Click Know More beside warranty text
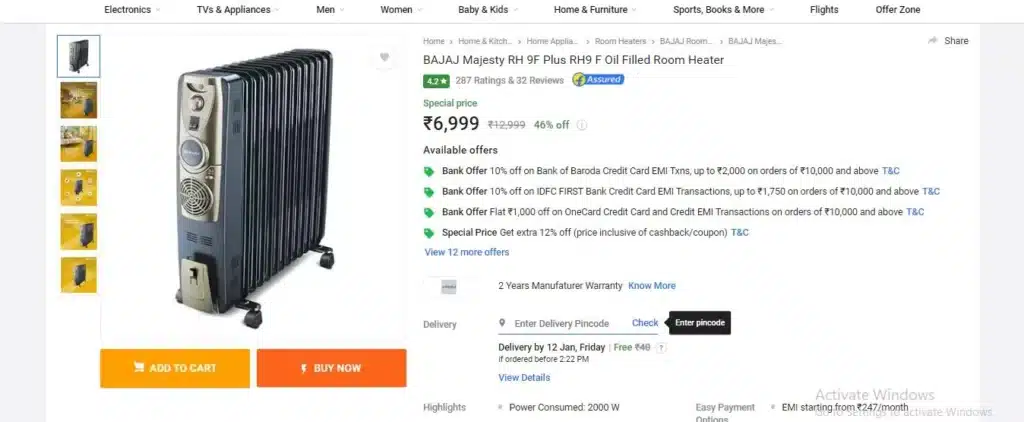Screen dimensions: 1024x422 (652, 285)
